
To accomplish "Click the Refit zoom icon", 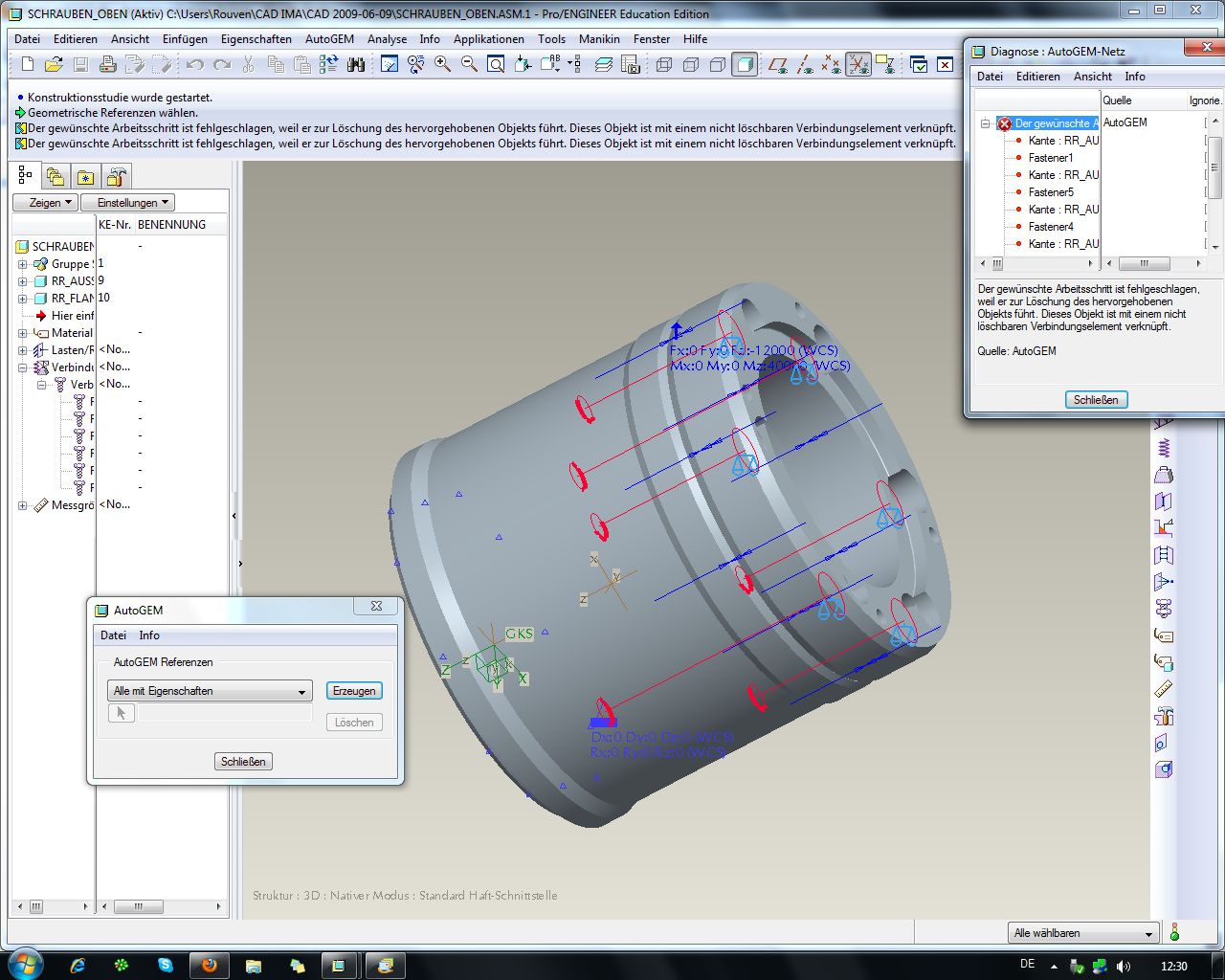I will (x=496, y=64).
